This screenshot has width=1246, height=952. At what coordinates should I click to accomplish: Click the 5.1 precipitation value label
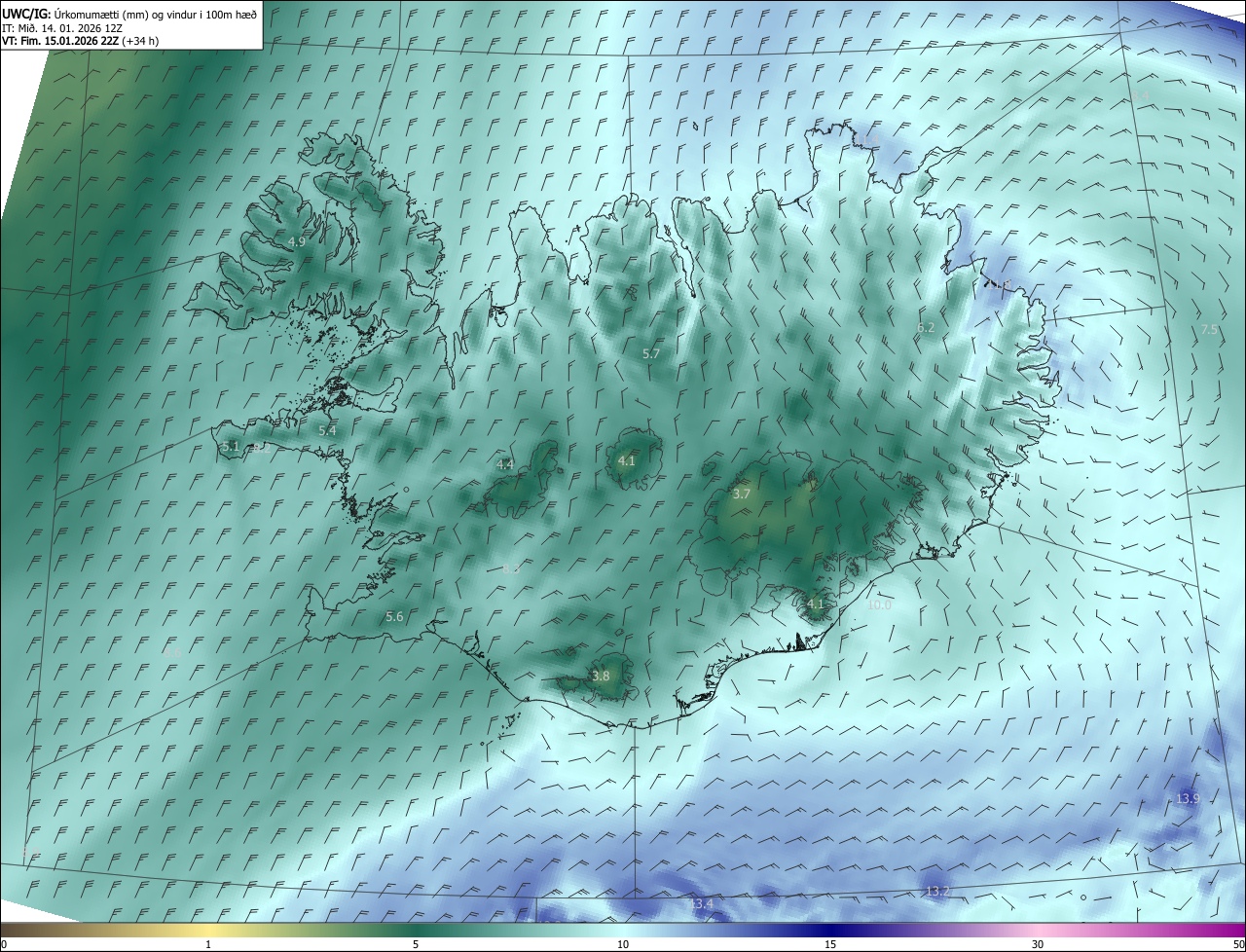(x=230, y=447)
